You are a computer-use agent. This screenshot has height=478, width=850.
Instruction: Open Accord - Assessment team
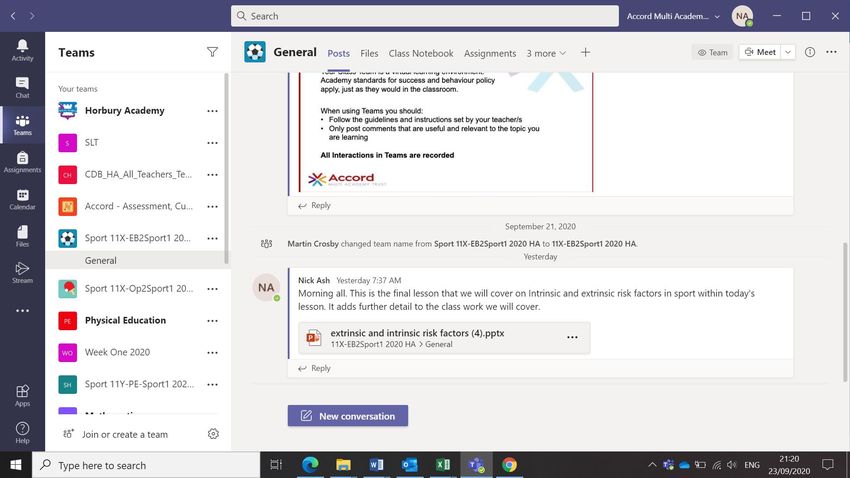click(x=139, y=206)
